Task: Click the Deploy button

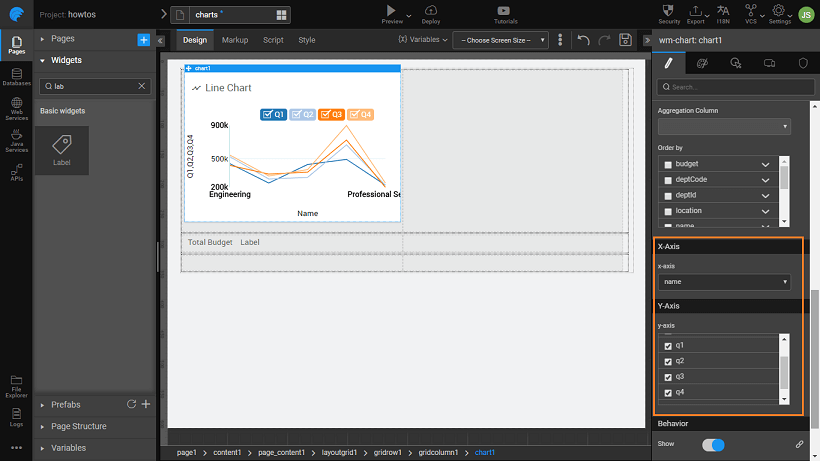Action: [431, 13]
